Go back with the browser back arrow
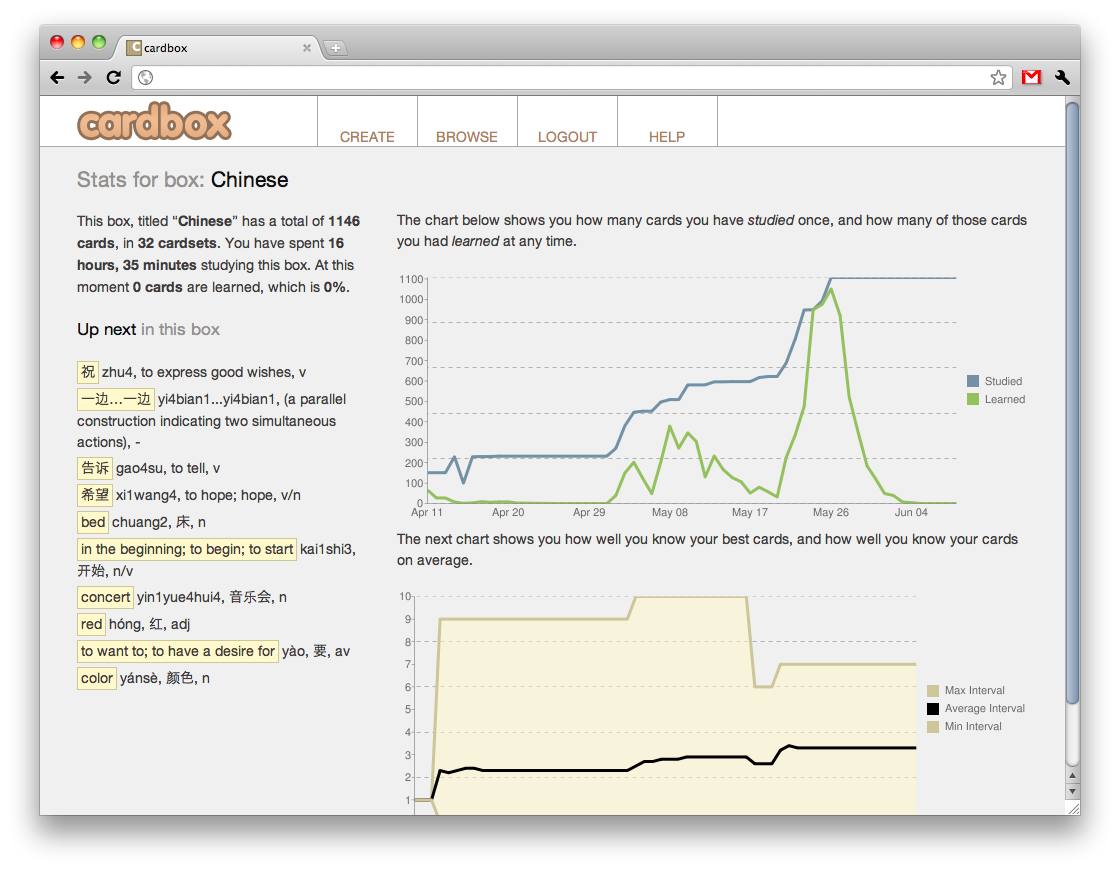 coord(57,77)
